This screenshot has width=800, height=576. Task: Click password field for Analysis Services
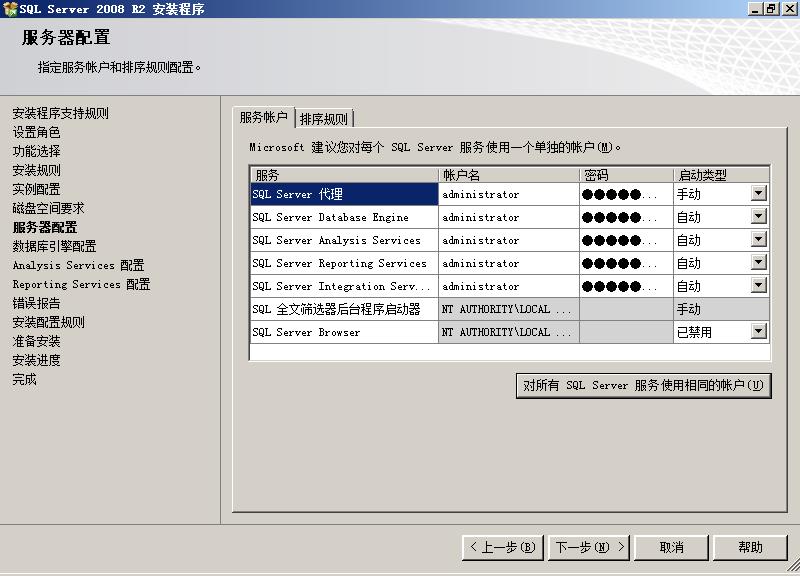(625, 240)
